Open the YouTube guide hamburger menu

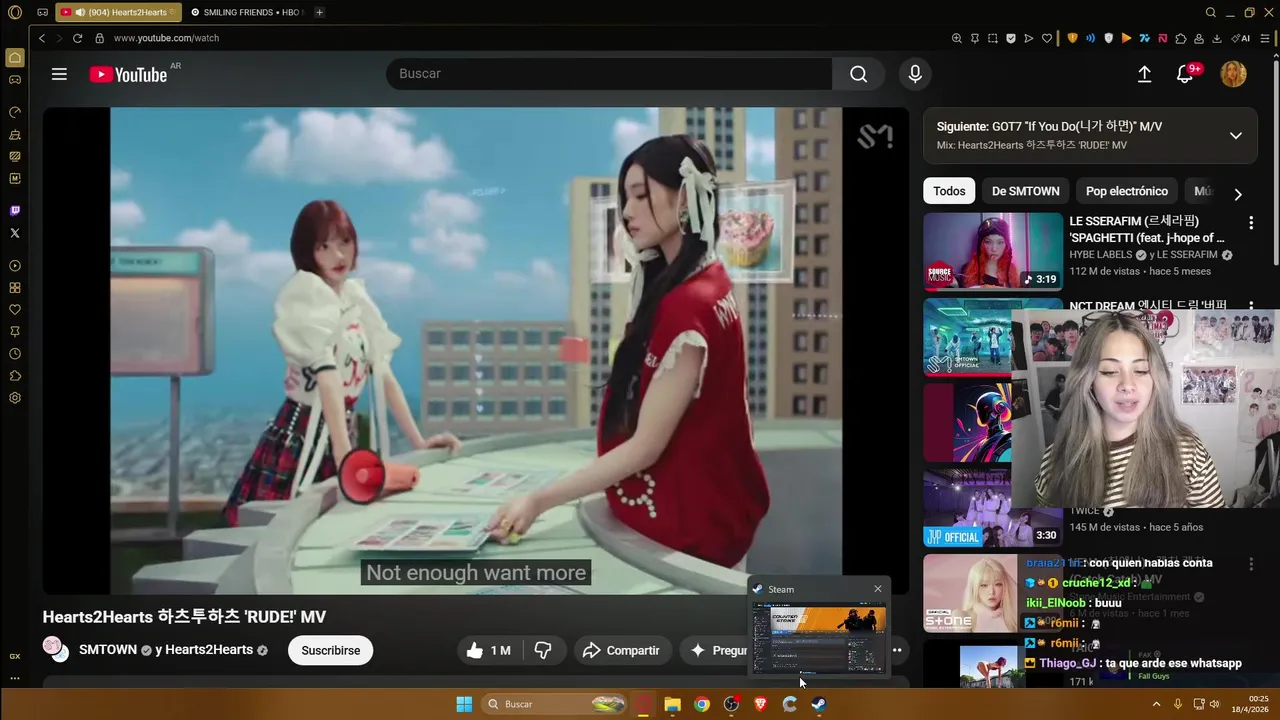(x=59, y=74)
